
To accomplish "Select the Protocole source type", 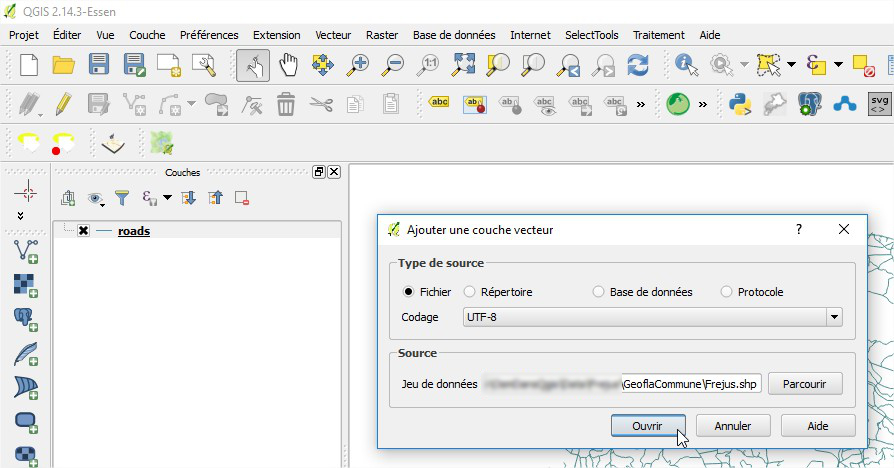I will pos(726,292).
